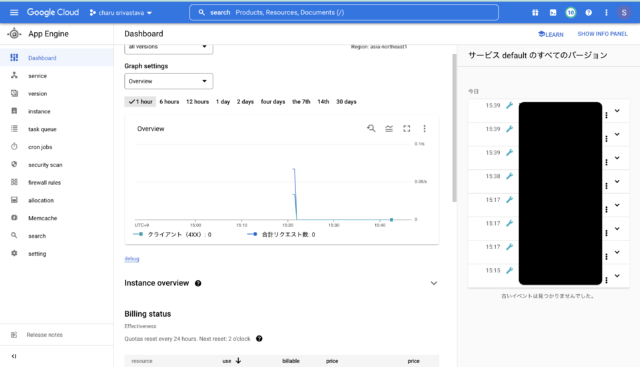Focus the Products, Resources, Documents search box
Image resolution: width=640 pixels, height=367 pixels.
[x=344, y=12]
